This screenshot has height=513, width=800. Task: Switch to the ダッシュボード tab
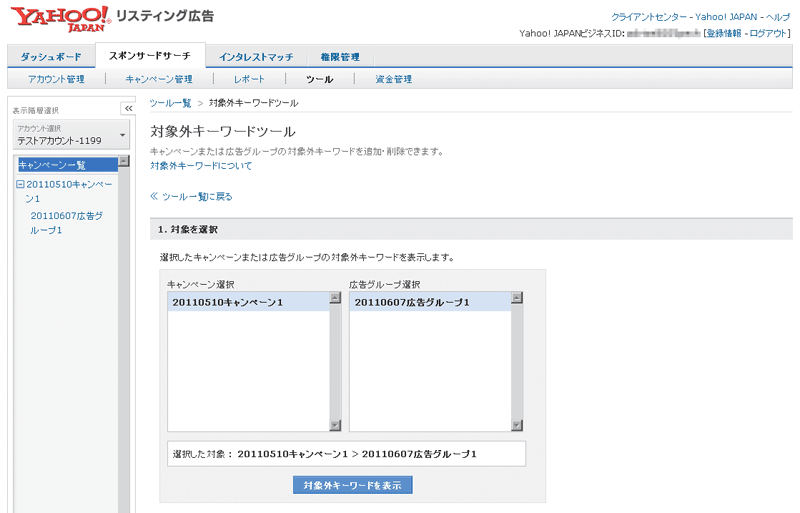(x=50, y=57)
